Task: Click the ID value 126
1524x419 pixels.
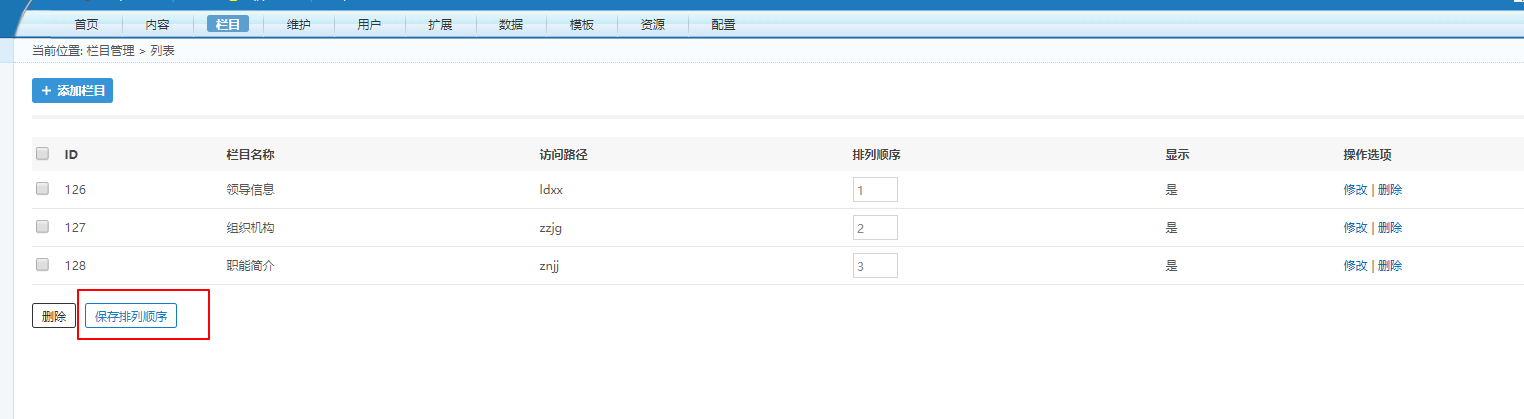Action: click(x=75, y=189)
